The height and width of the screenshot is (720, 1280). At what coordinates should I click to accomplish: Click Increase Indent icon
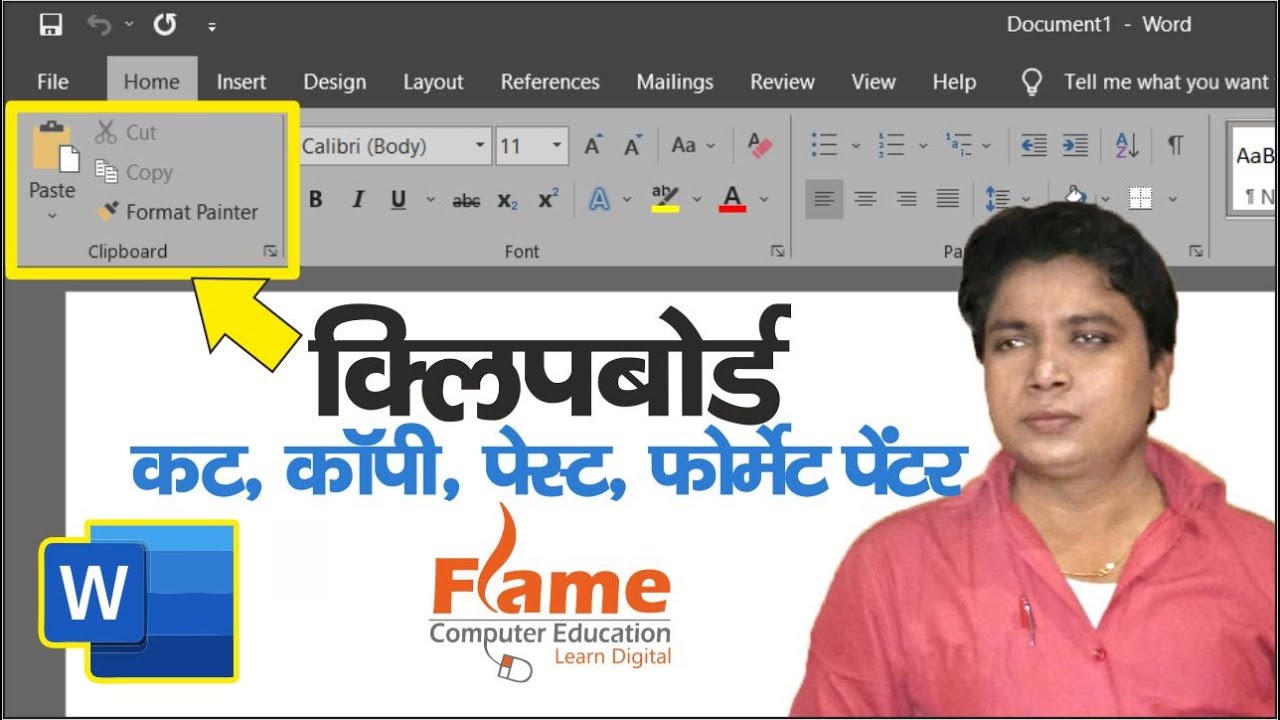point(1075,146)
